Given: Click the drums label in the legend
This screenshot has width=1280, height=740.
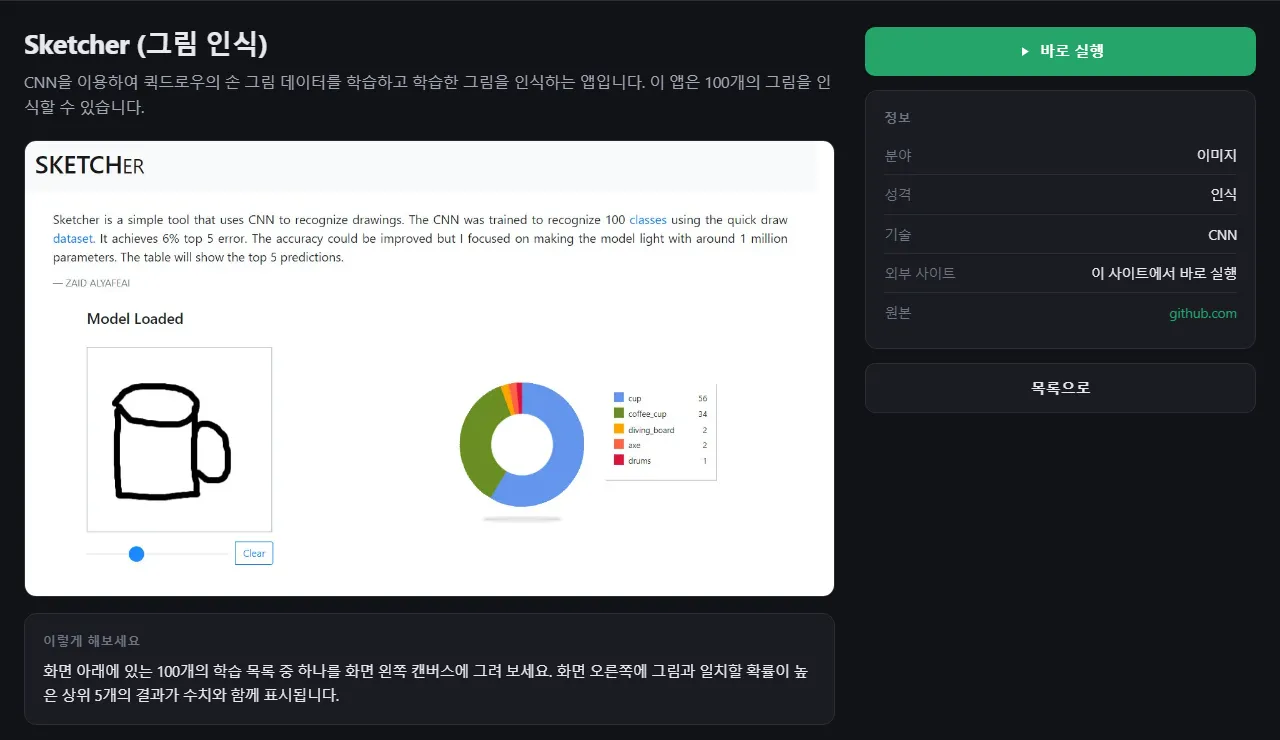Looking at the screenshot, I should tap(639, 461).
